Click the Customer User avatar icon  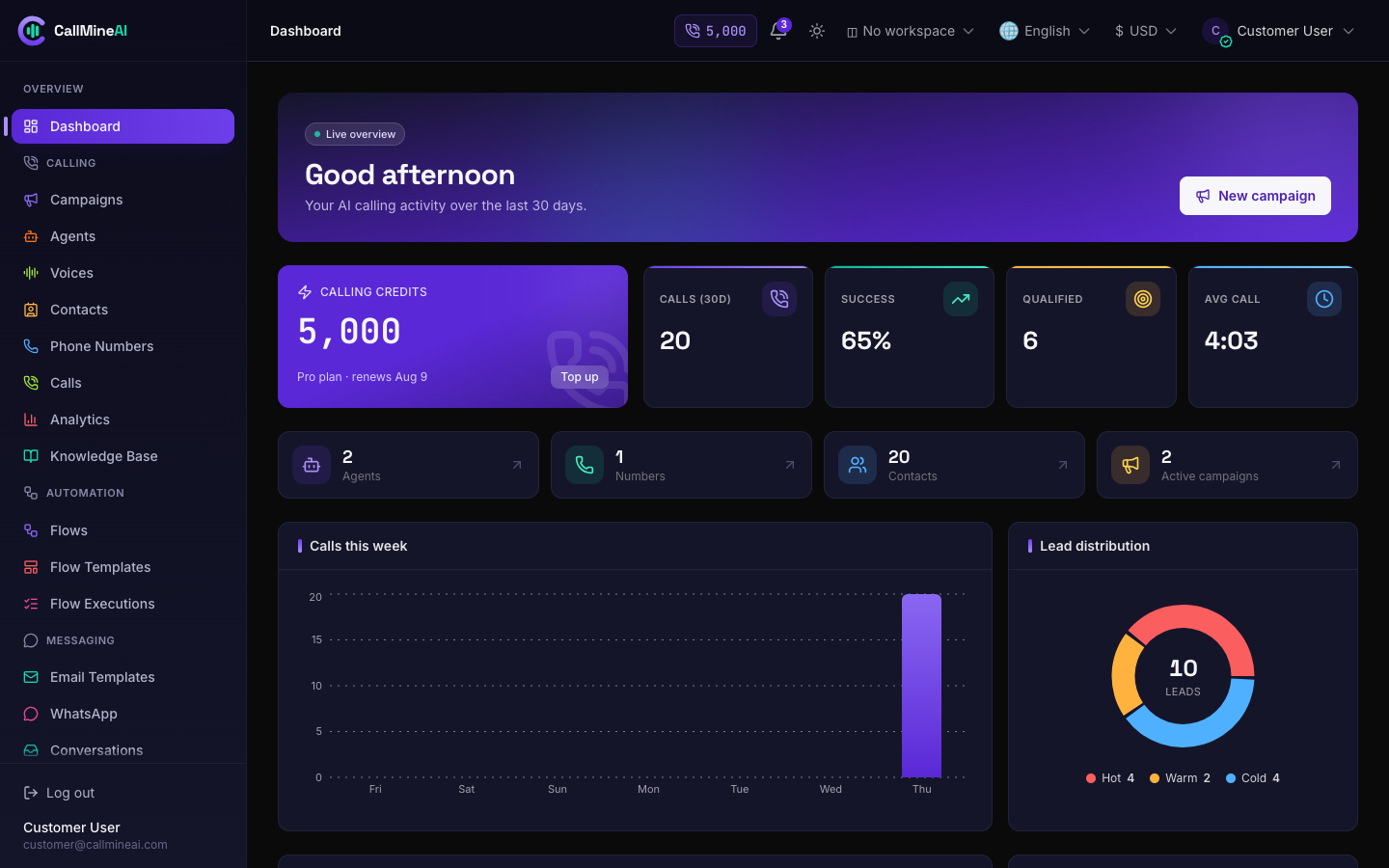coord(1215,31)
